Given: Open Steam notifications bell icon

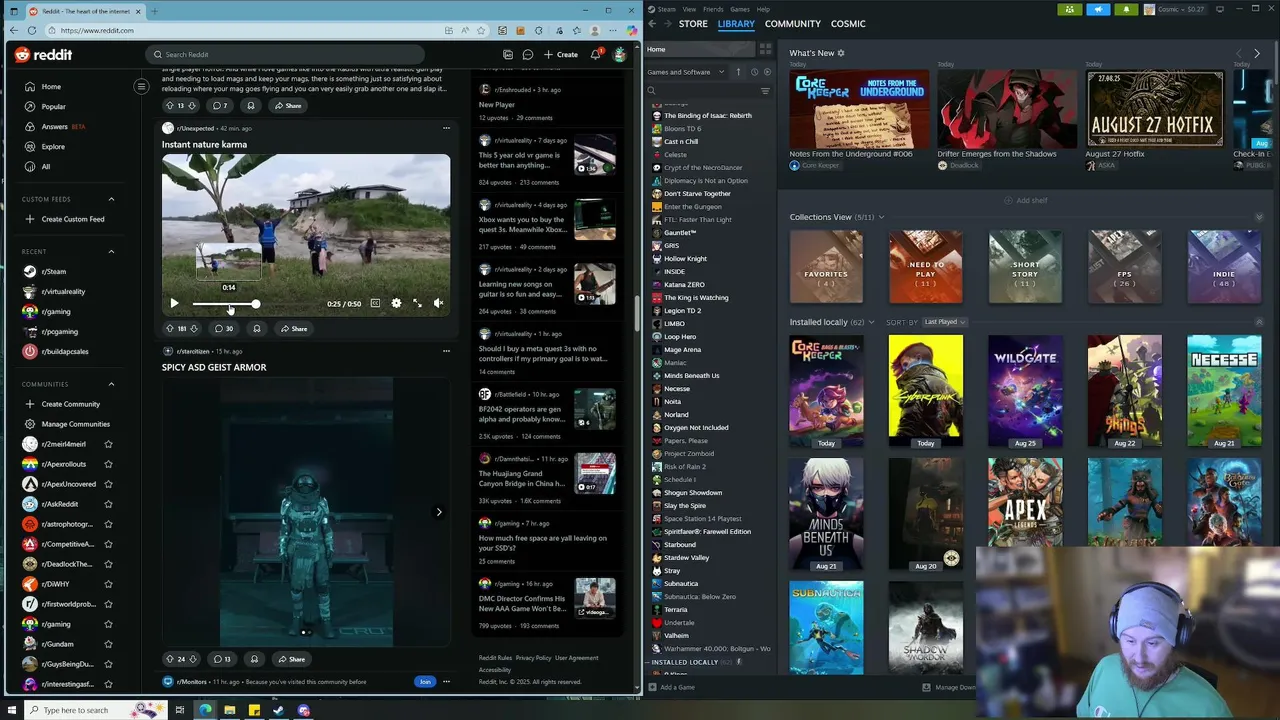Looking at the screenshot, I should [x=1126, y=9].
